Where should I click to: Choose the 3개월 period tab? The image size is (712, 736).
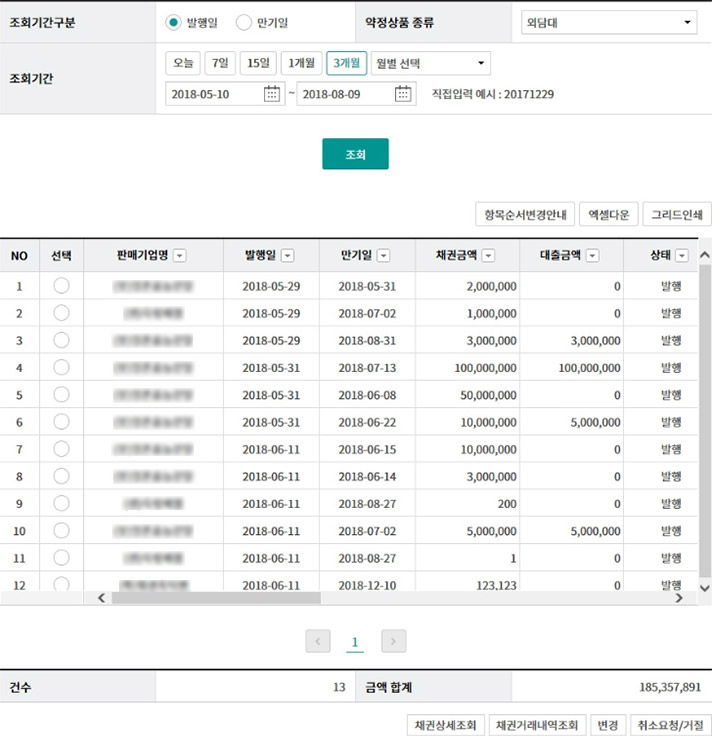(x=346, y=64)
